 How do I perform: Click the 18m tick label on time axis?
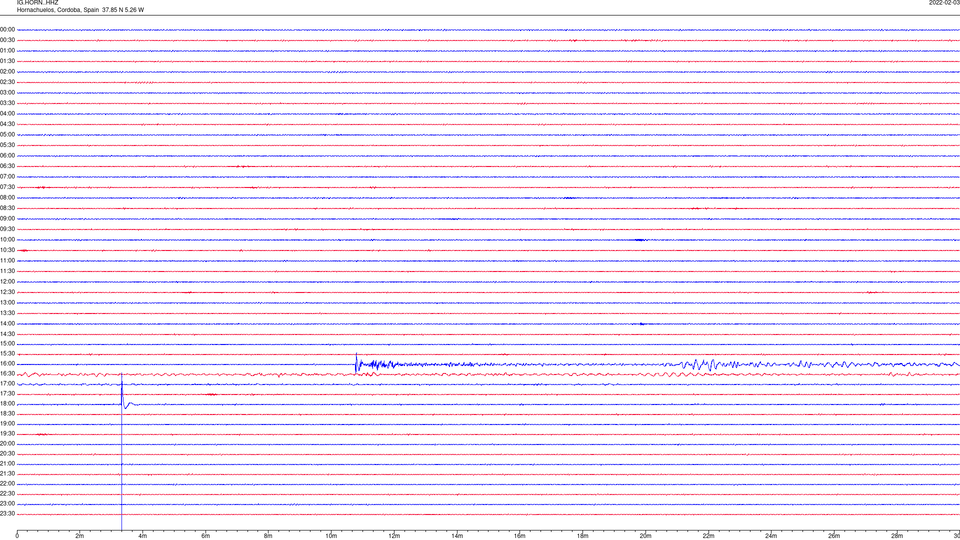[x=583, y=536]
